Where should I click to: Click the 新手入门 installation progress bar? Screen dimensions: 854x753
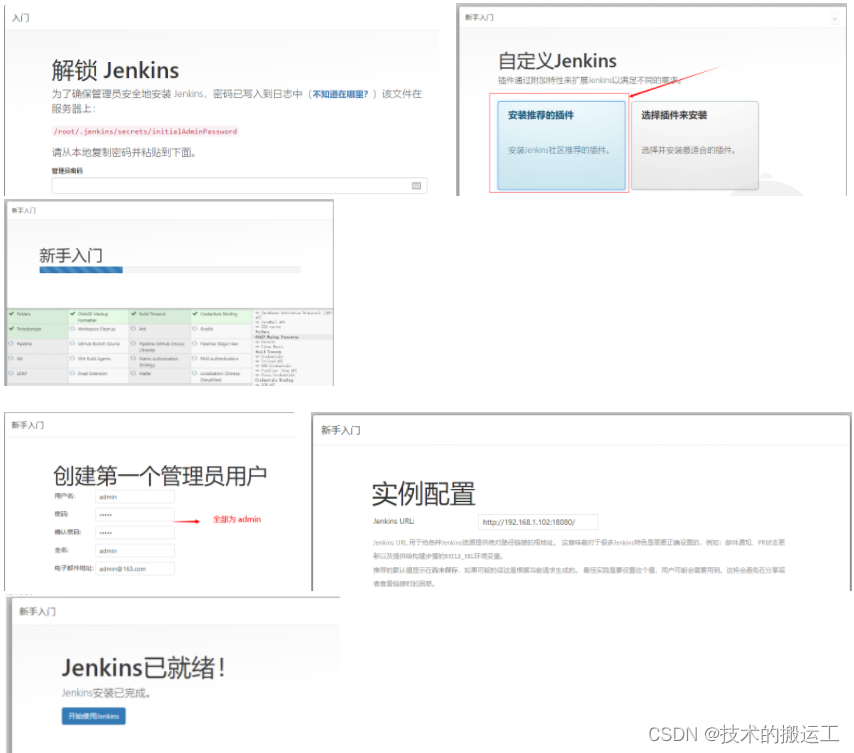click(170, 270)
